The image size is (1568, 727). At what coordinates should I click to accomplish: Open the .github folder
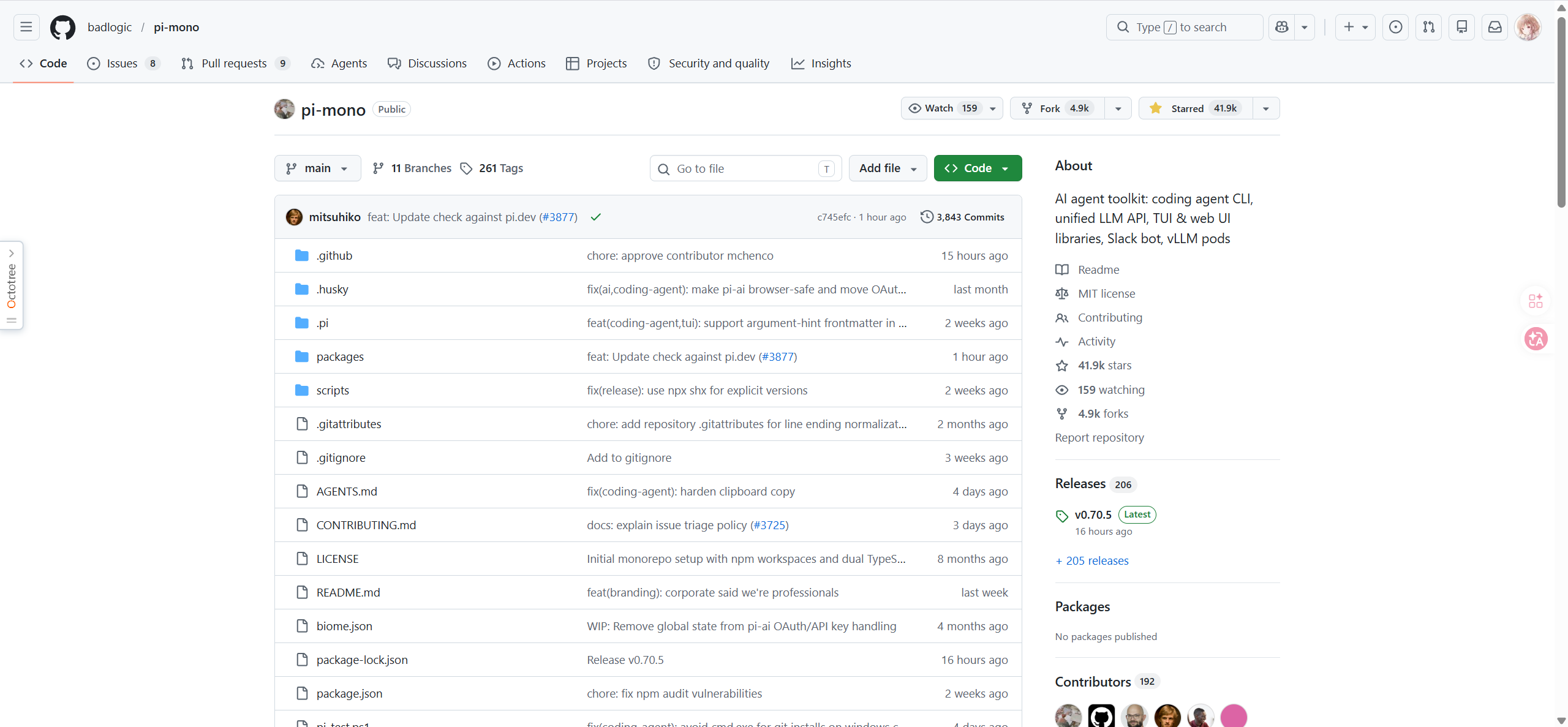pos(334,255)
